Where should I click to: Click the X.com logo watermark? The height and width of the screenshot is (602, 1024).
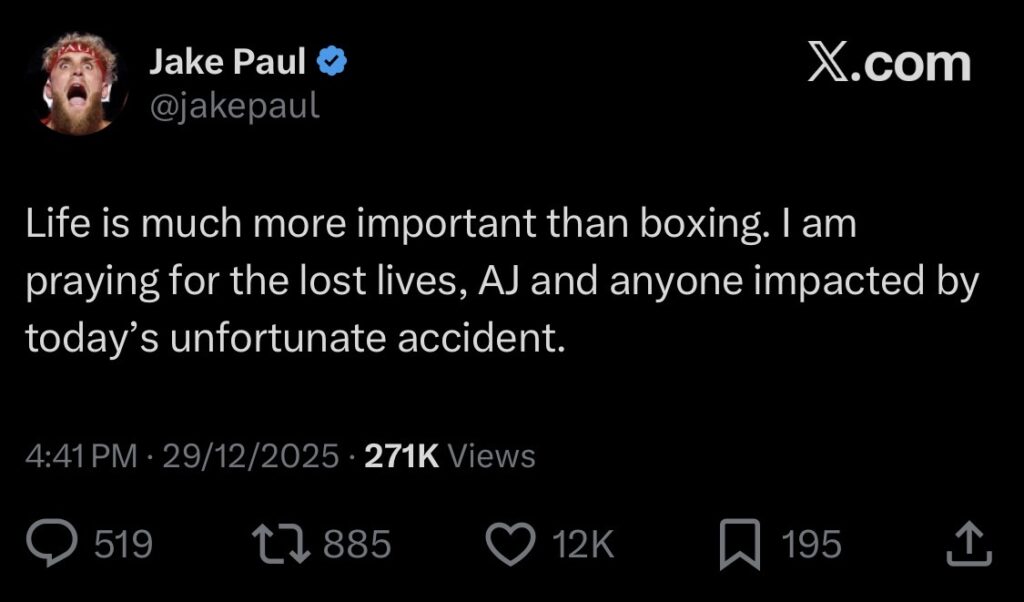(x=889, y=64)
